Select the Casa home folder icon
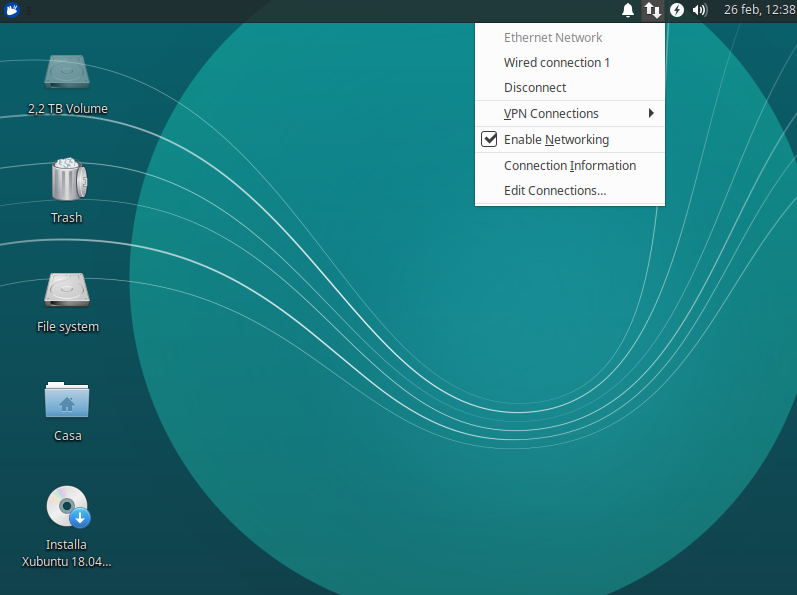Viewport: 797px width, 595px height. click(x=67, y=400)
